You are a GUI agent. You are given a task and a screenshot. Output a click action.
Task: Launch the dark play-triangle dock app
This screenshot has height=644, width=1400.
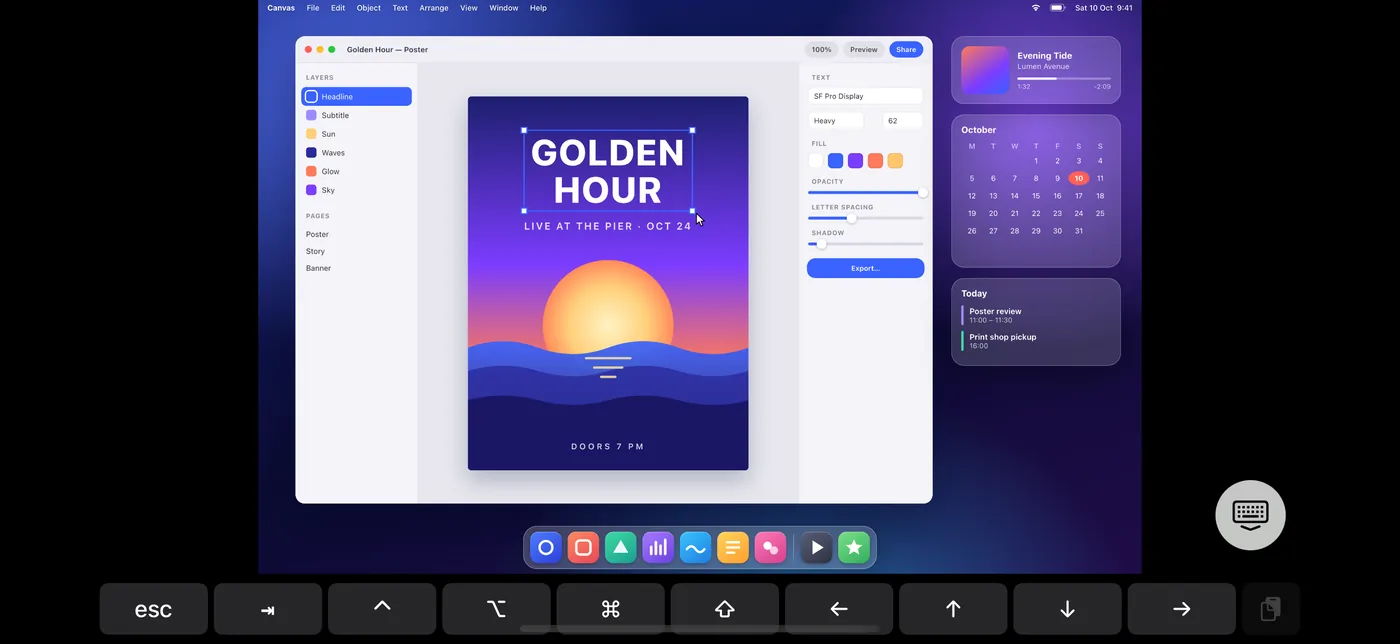[817, 547]
